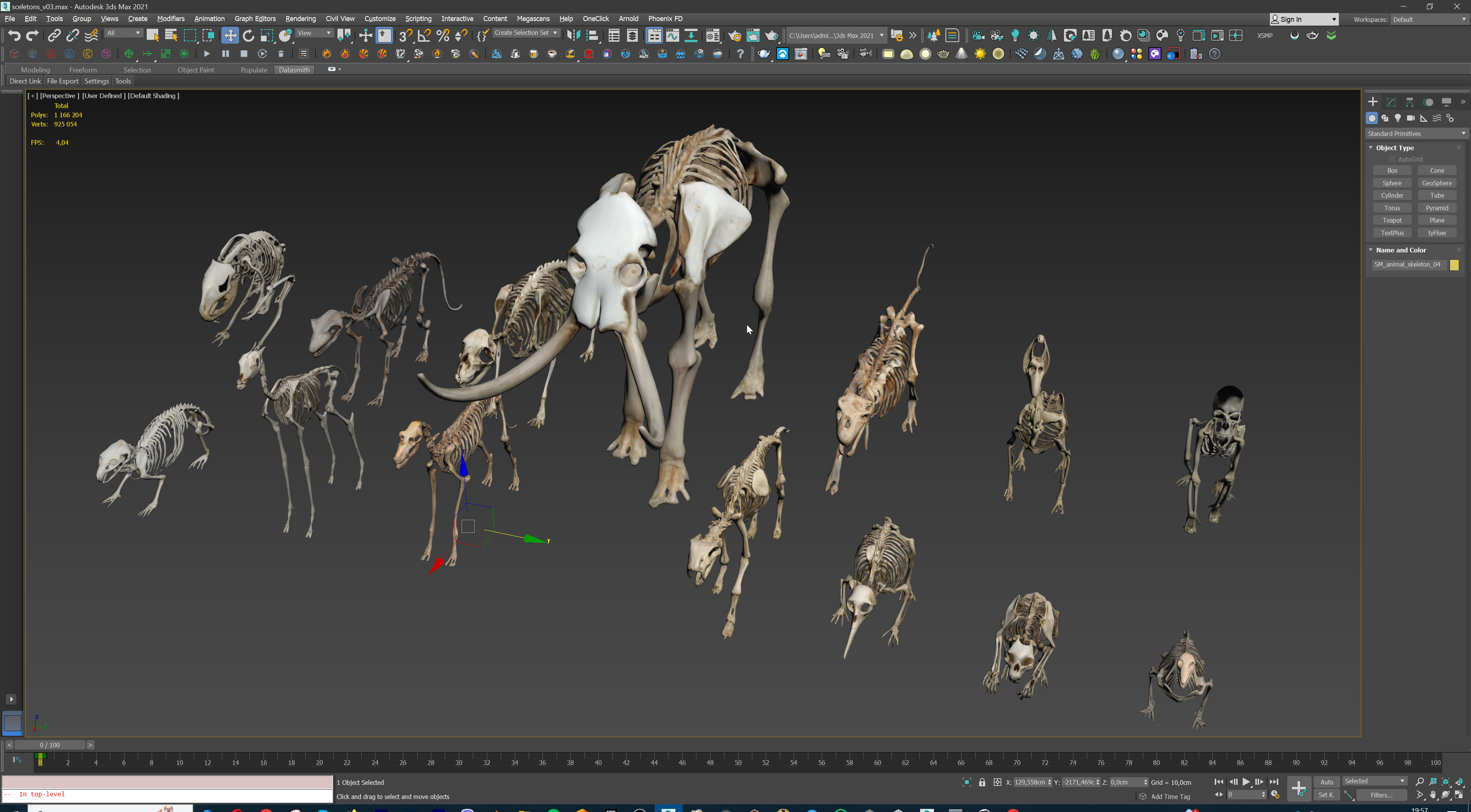Click the Set K. button
Viewport: 1471px width, 812px height.
point(1326,795)
